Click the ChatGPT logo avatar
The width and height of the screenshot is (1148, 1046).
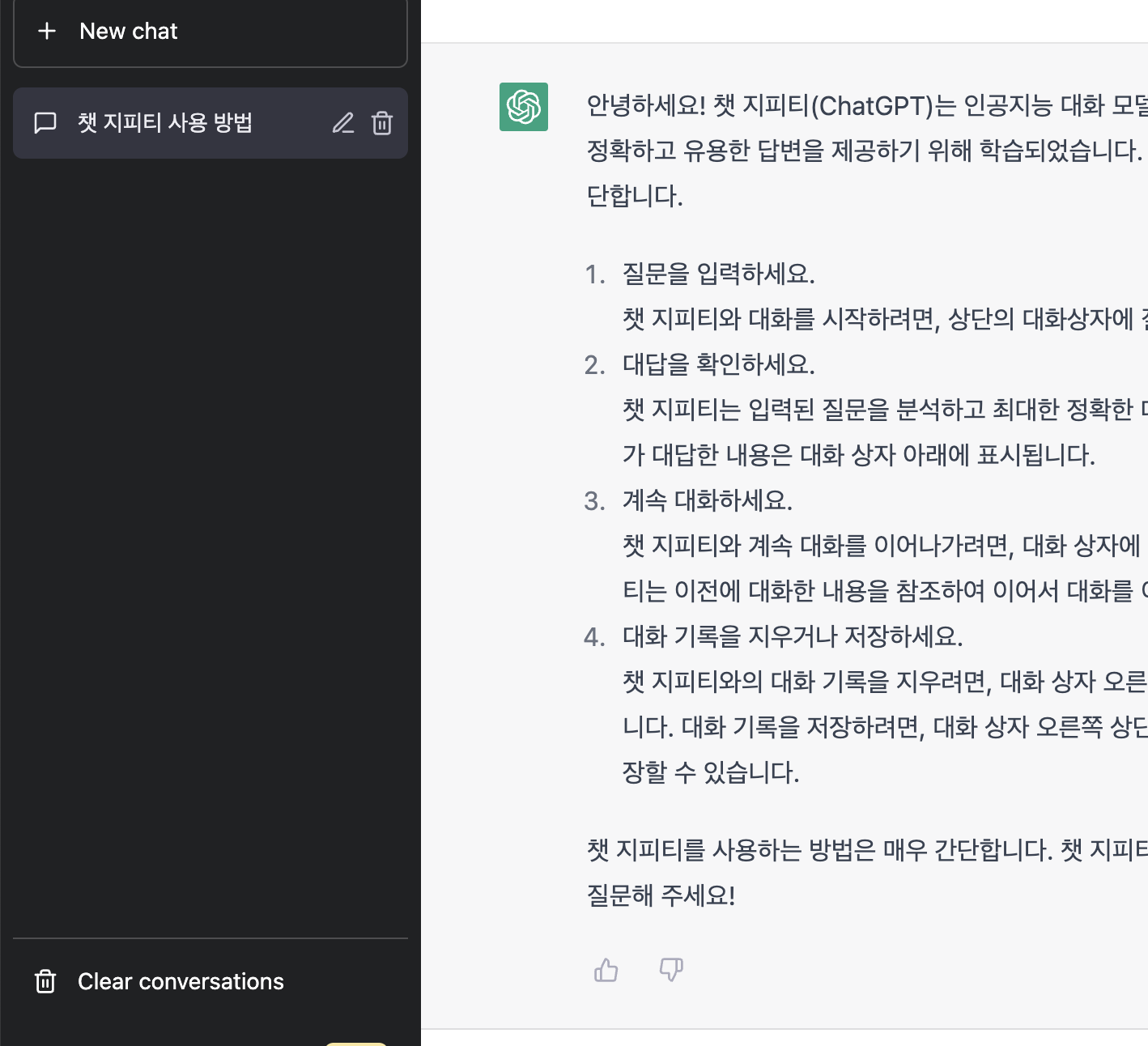click(524, 107)
